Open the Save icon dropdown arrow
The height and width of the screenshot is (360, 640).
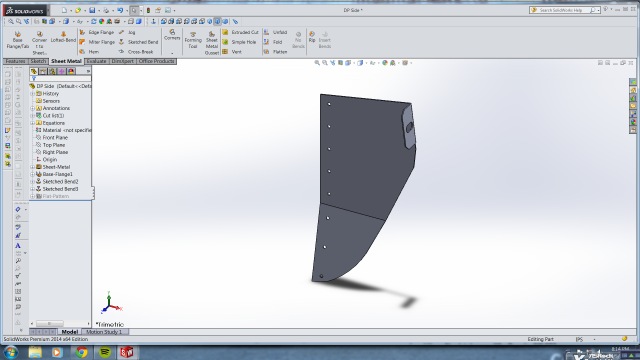pyautogui.click(x=98, y=11)
